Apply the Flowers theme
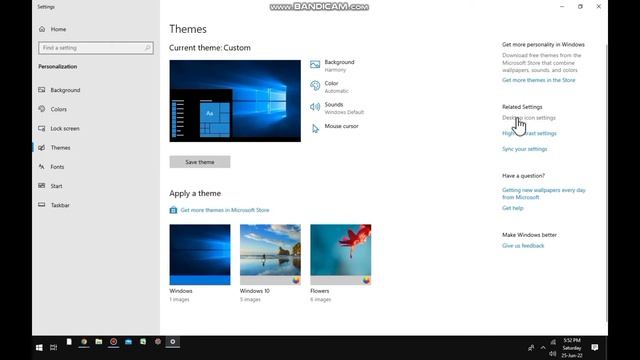Viewport: 640px width, 360px height. [341, 254]
